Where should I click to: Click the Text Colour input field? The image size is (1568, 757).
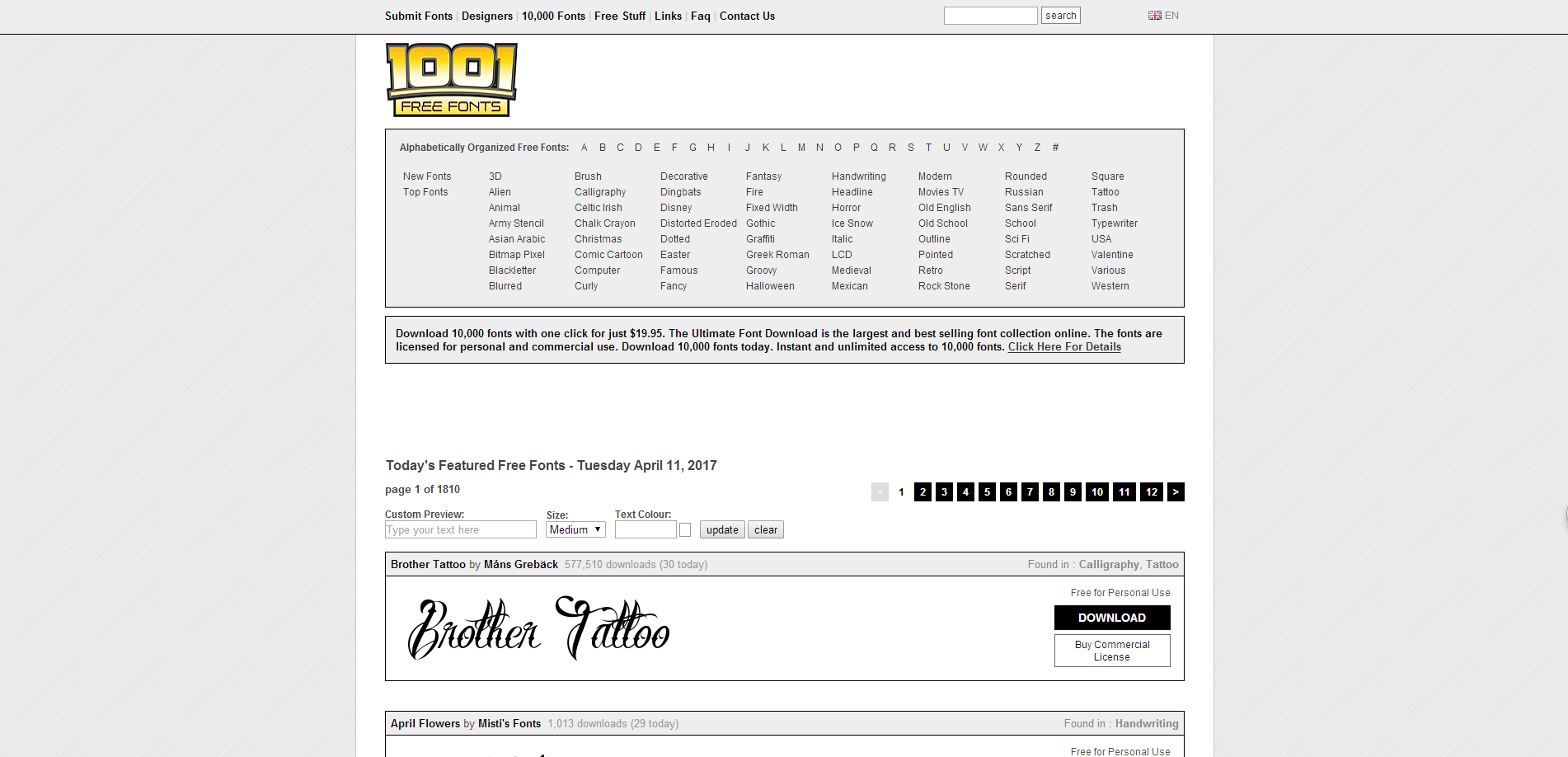(646, 529)
